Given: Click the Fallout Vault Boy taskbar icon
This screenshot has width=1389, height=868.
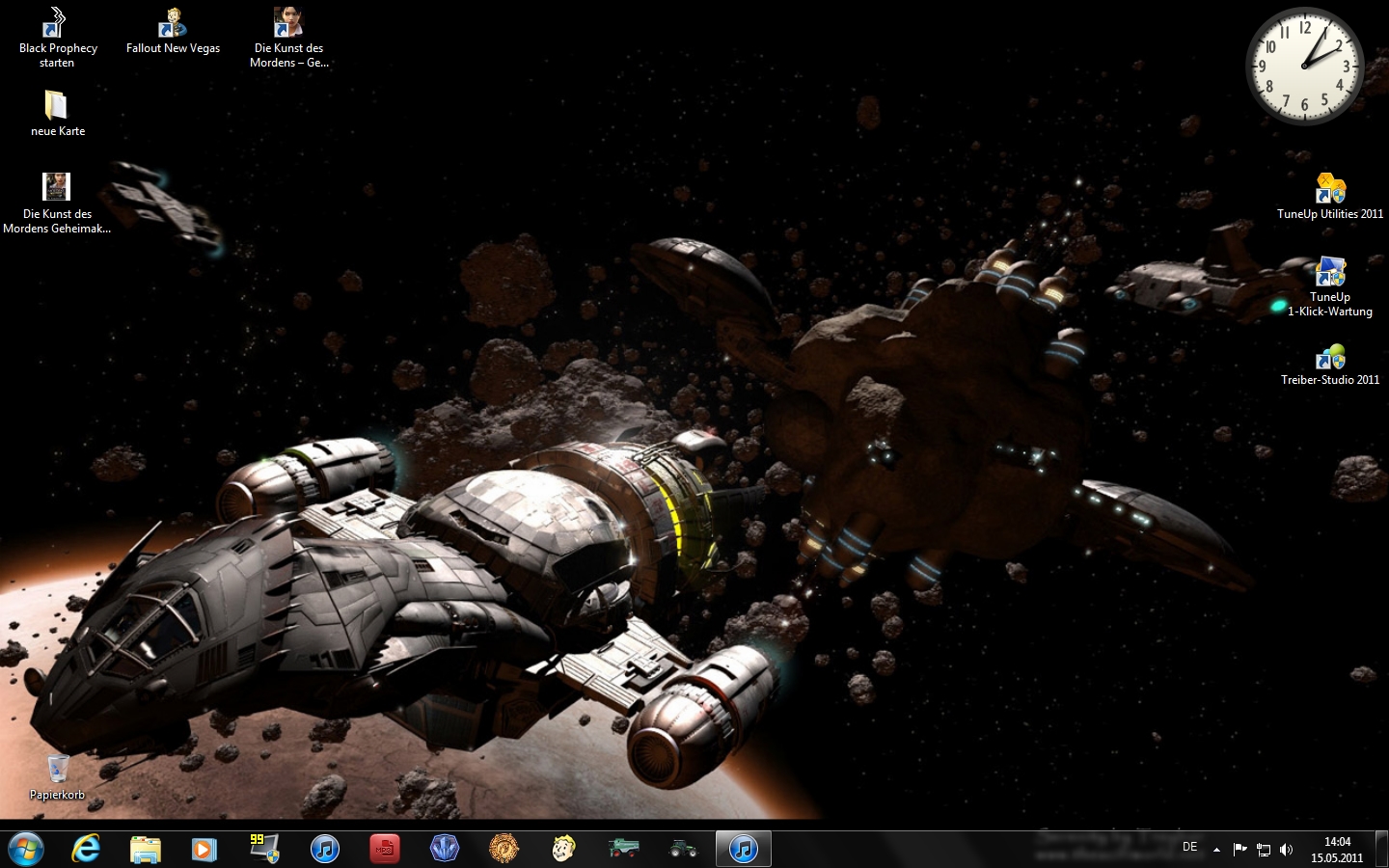Looking at the screenshot, I should [x=564, y=849].
